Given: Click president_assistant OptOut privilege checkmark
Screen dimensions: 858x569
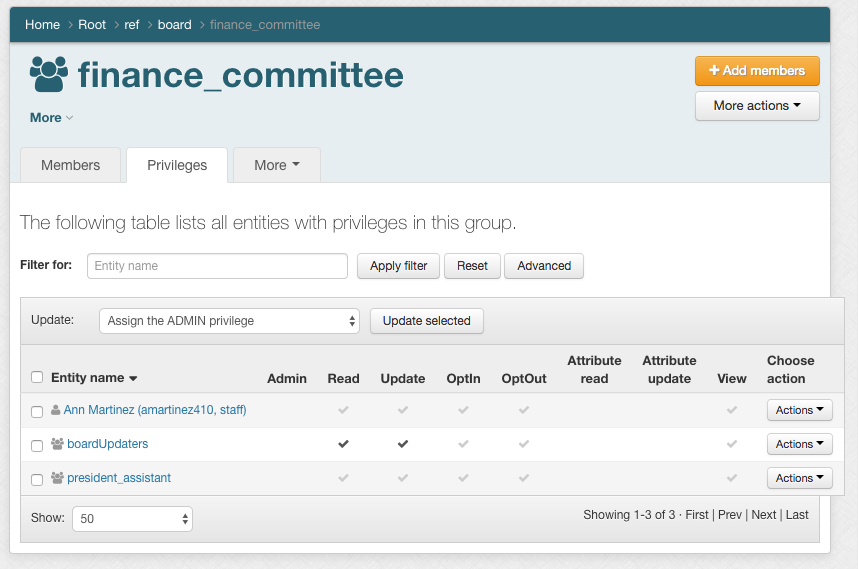Looking at the screenshot, I should tap(524, 478).
